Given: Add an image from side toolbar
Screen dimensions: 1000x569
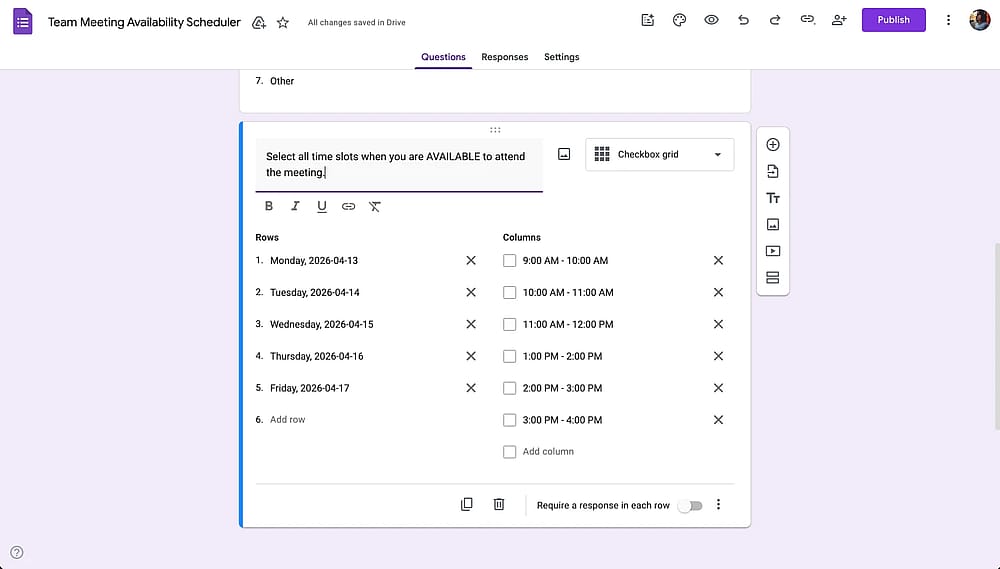Looking at the screenshot, I should pos(773,225).
